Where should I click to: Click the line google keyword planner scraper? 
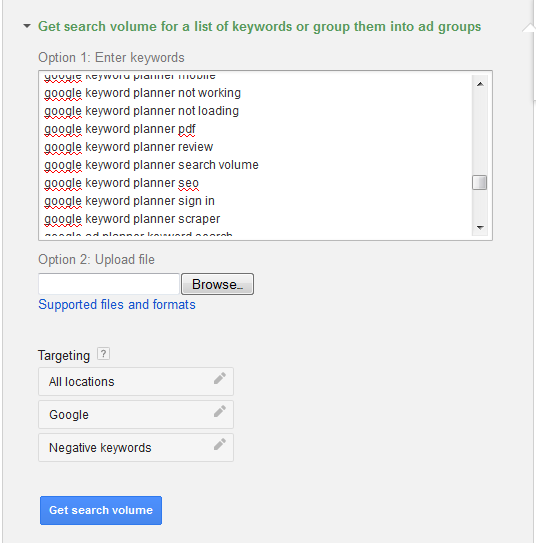pos(132,219)
